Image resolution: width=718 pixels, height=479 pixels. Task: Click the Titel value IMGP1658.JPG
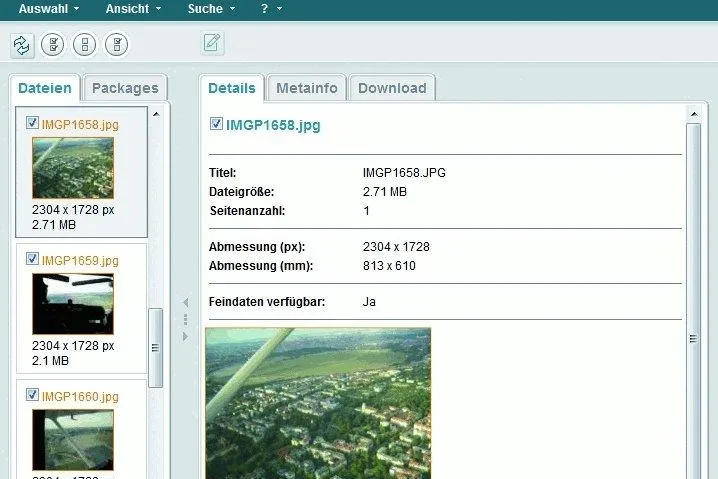pos(404,173)
